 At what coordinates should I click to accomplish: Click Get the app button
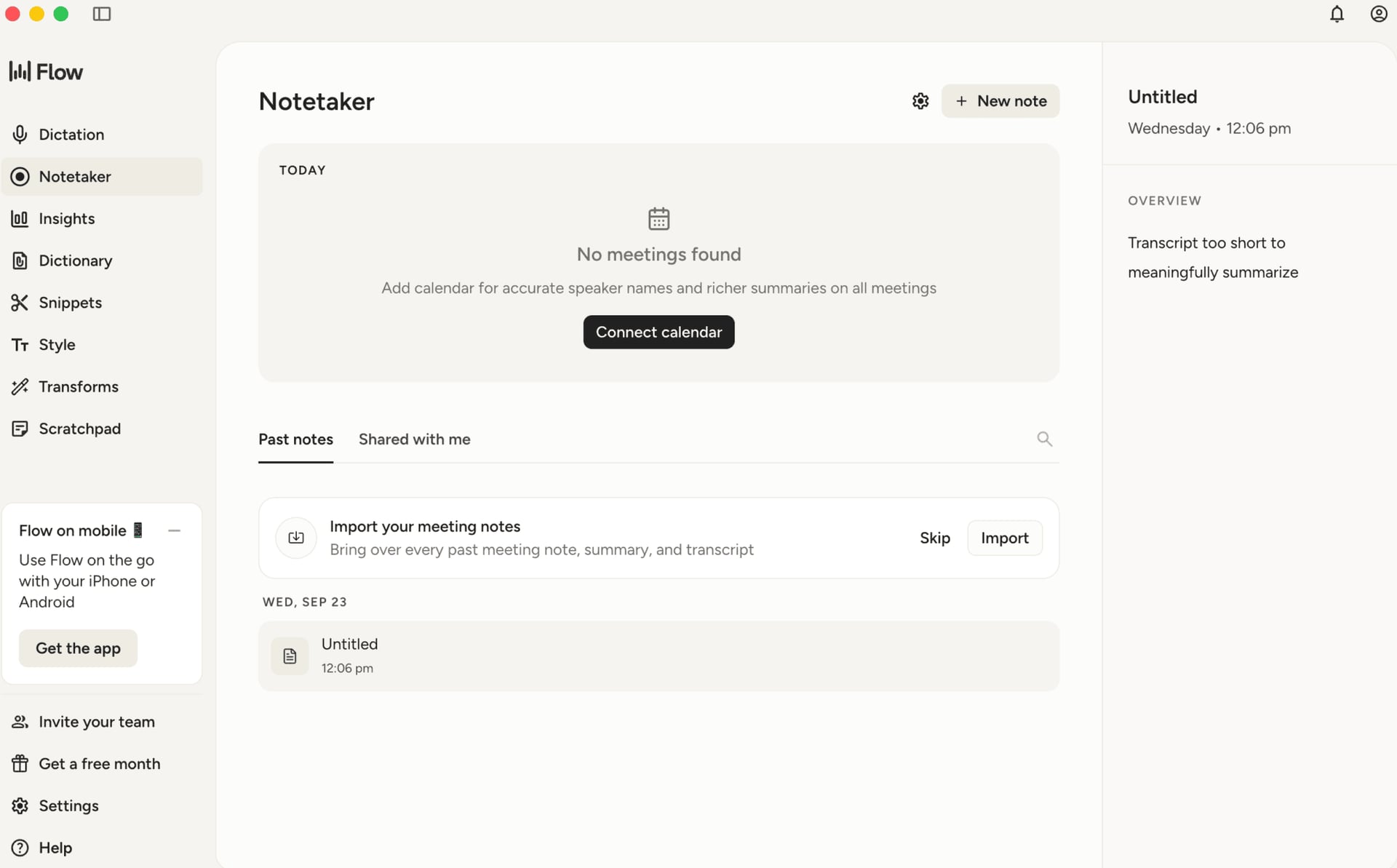(x=78, y=648)
